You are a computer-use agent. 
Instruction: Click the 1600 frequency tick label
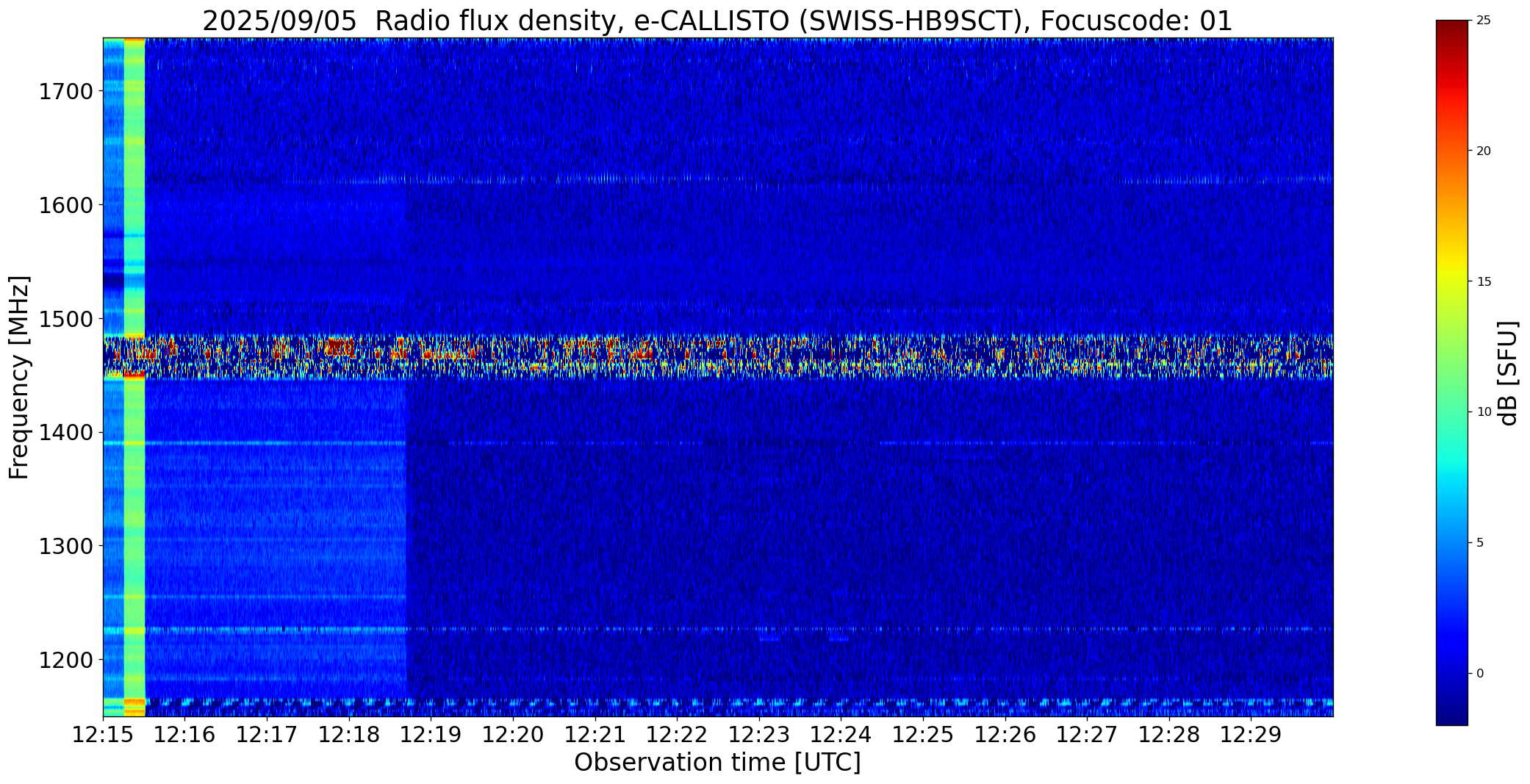pyautogui.click(x=65, y=205)
